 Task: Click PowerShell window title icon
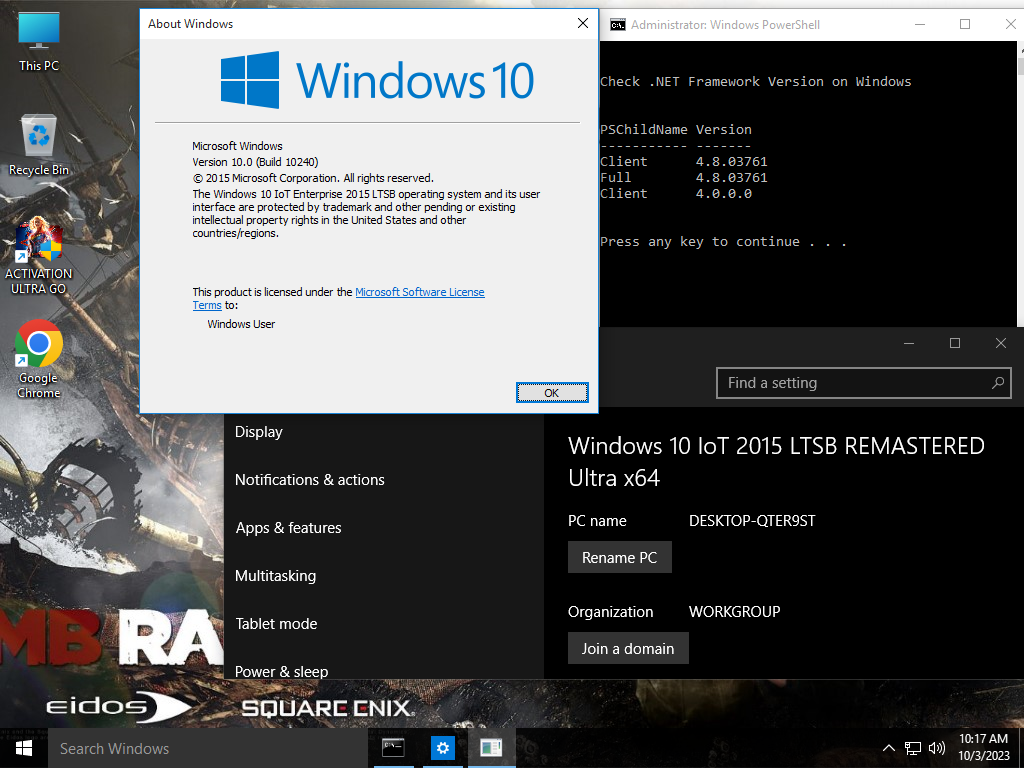pos(617,25)
